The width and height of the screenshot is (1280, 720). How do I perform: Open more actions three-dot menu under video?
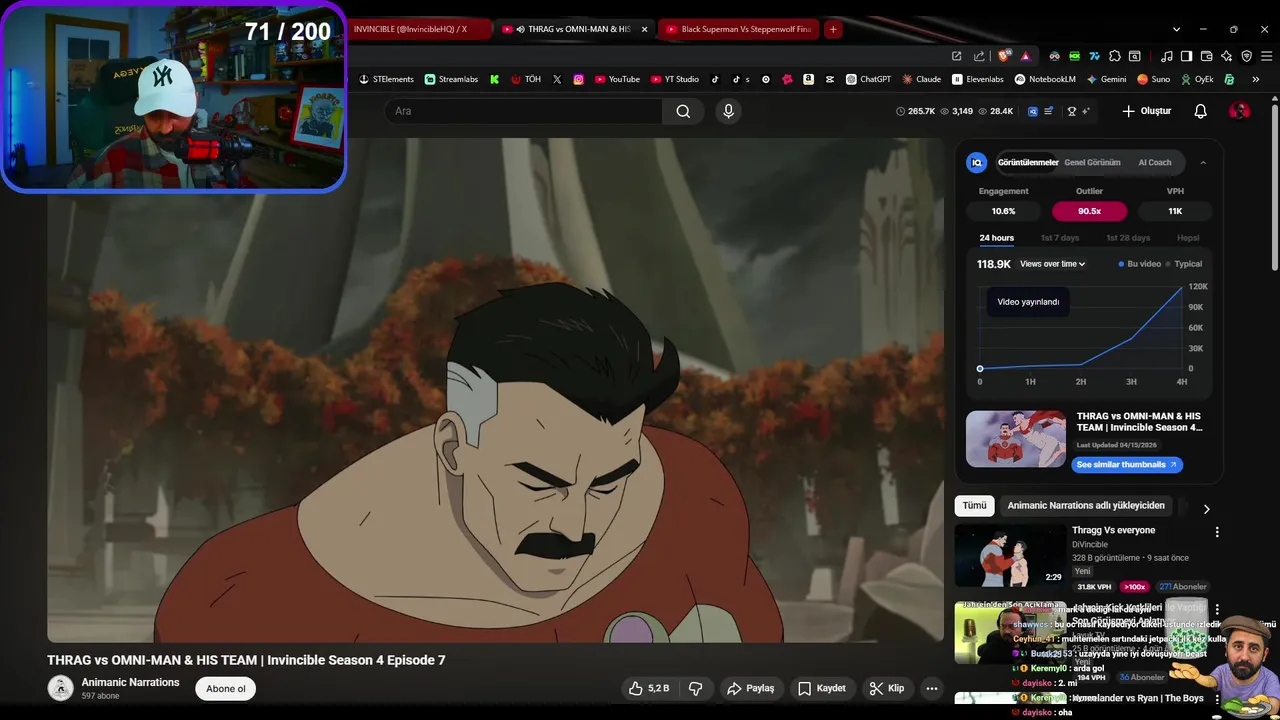pyautogui.click(x=931, y=688)
